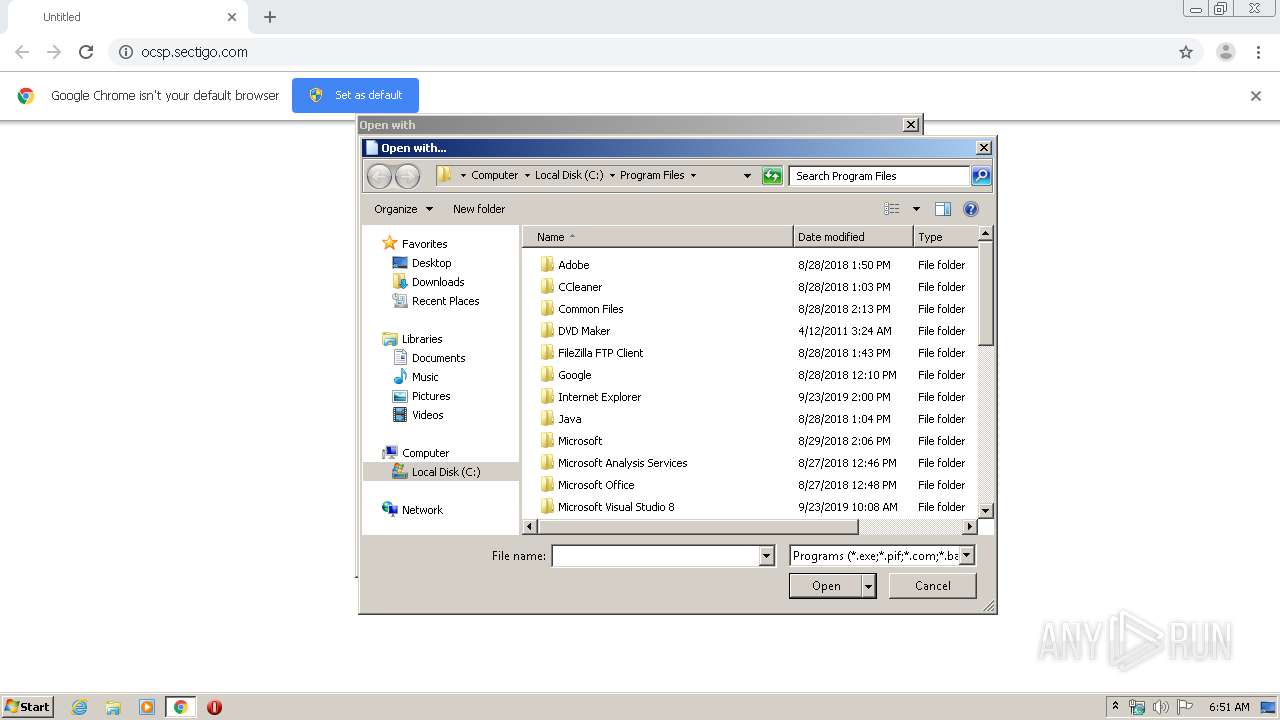Expand the File name dropdown arrow
The height and width of the screenshot is (720, 1280).
[767, 556]
